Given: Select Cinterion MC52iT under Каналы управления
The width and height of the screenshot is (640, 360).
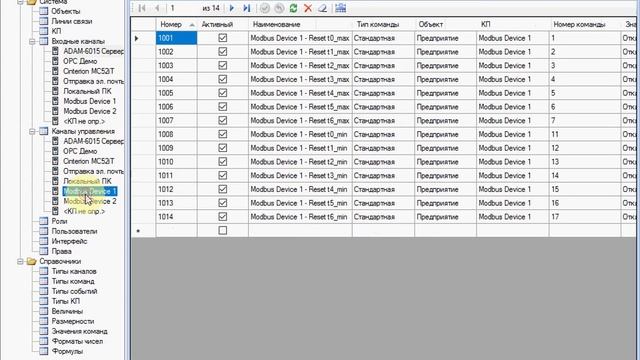Looking at the screenshot, I should click(x=89, y=161).
